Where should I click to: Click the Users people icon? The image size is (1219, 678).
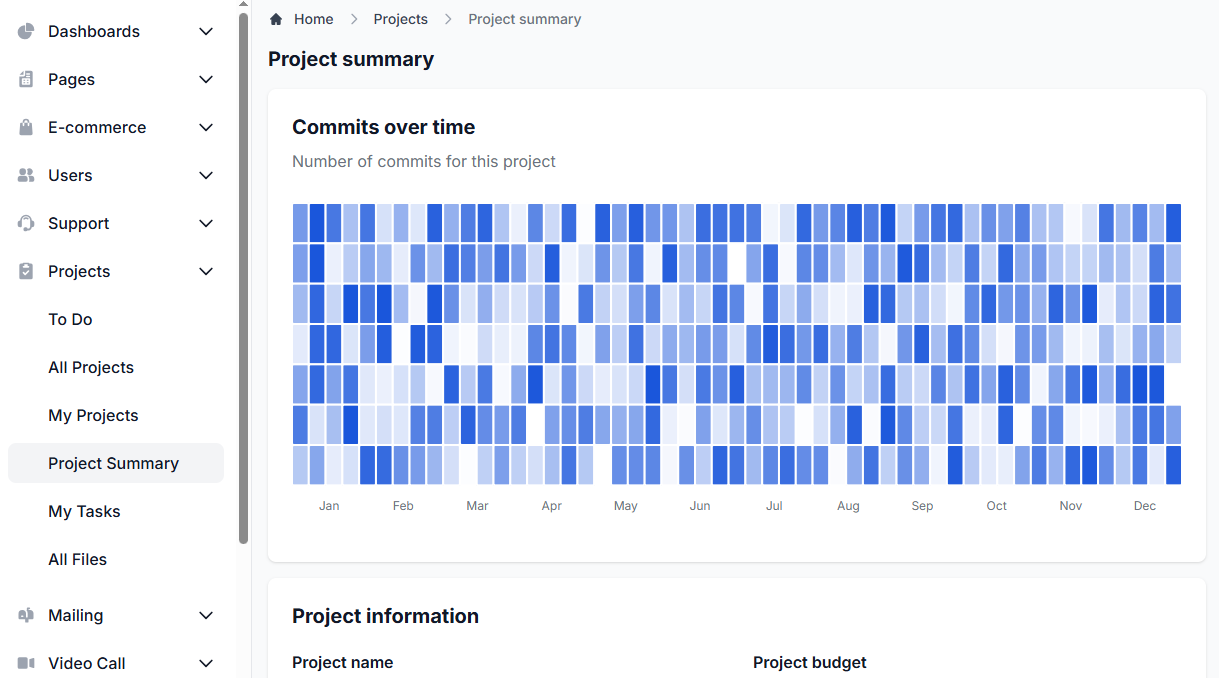tap(26, 175)
